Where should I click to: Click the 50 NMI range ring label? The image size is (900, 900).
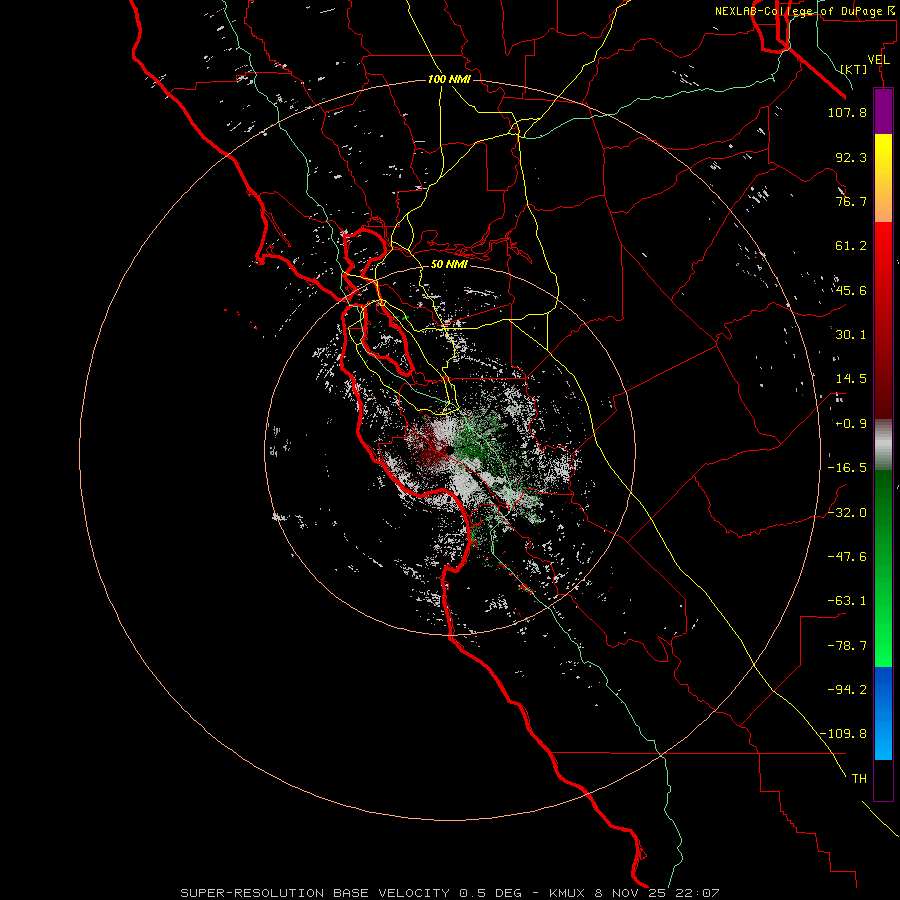pos(449,264)
